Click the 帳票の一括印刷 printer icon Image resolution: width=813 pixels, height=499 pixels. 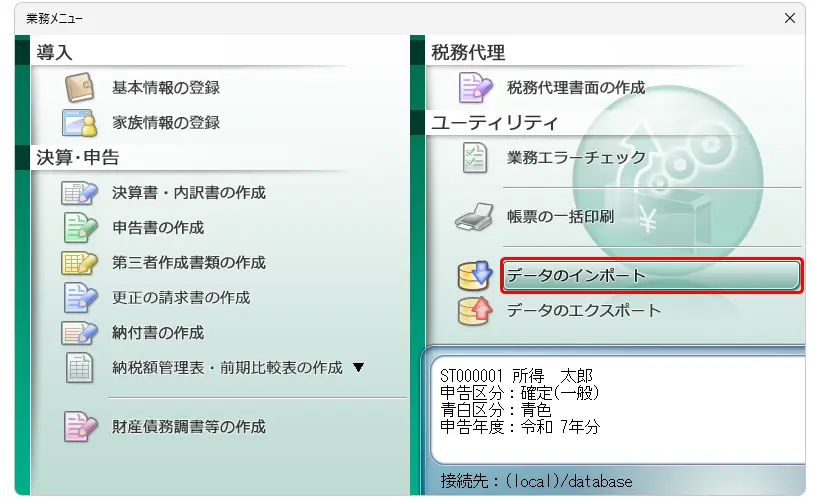(474, 217)
